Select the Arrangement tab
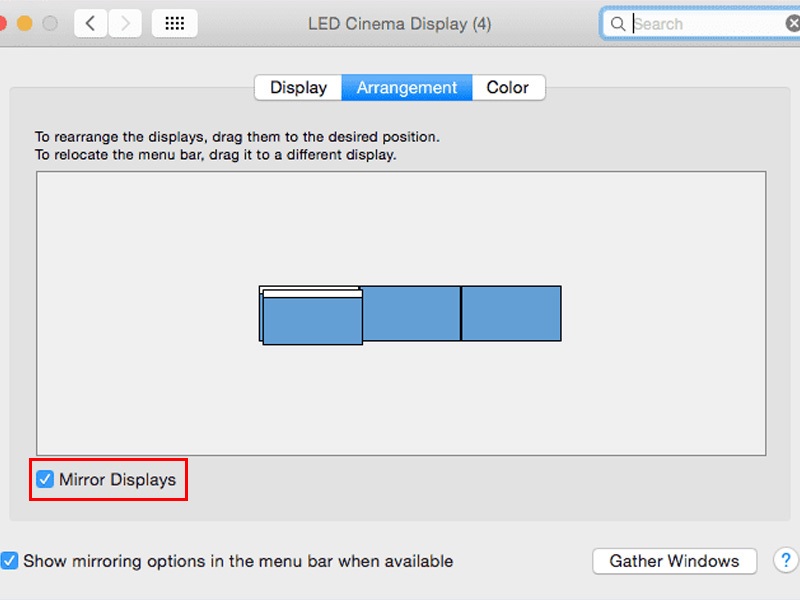 pos(407,88)
